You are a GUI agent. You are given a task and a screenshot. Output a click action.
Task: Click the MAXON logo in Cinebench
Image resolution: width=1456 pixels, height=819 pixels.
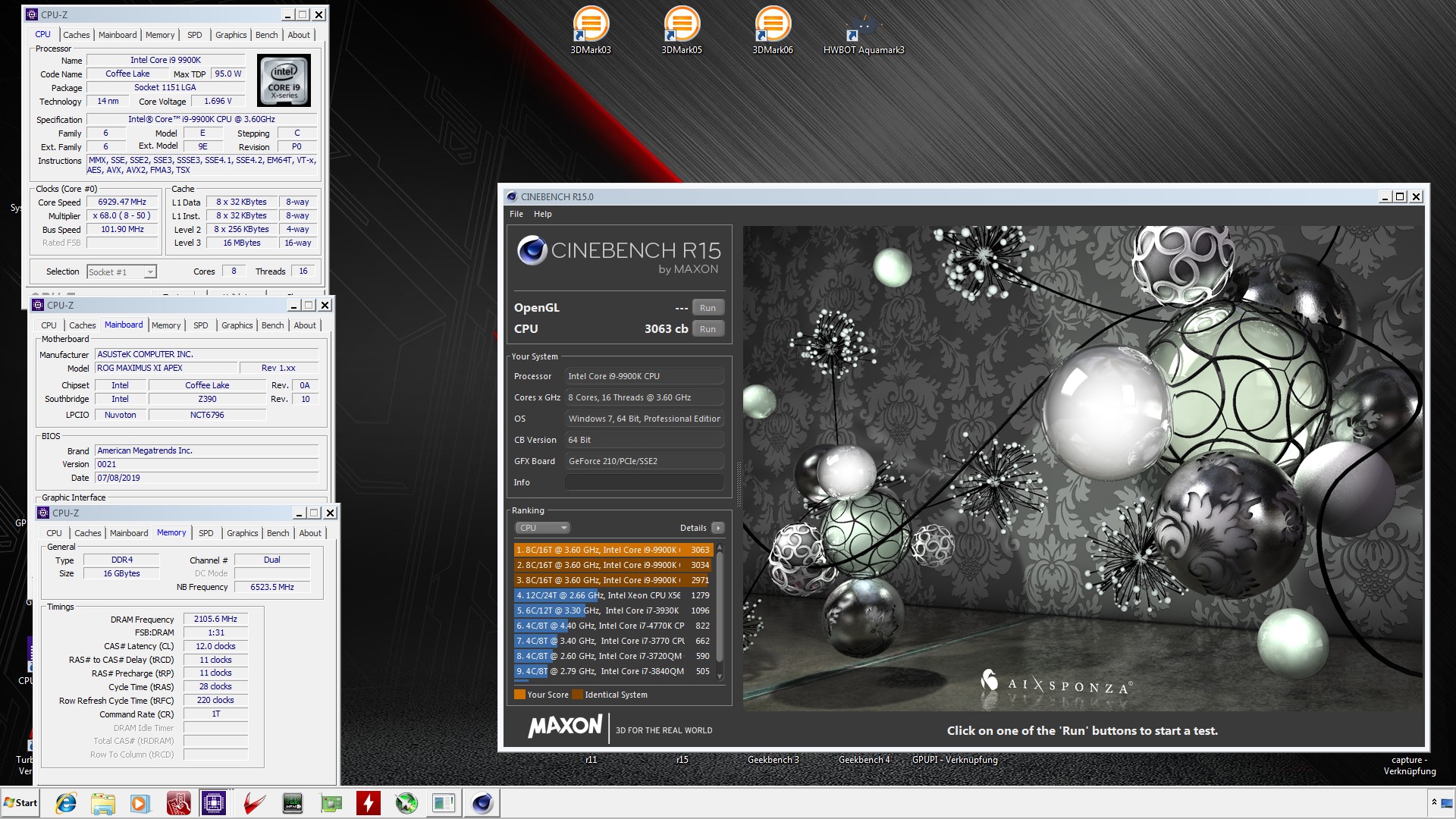(565, 726)
